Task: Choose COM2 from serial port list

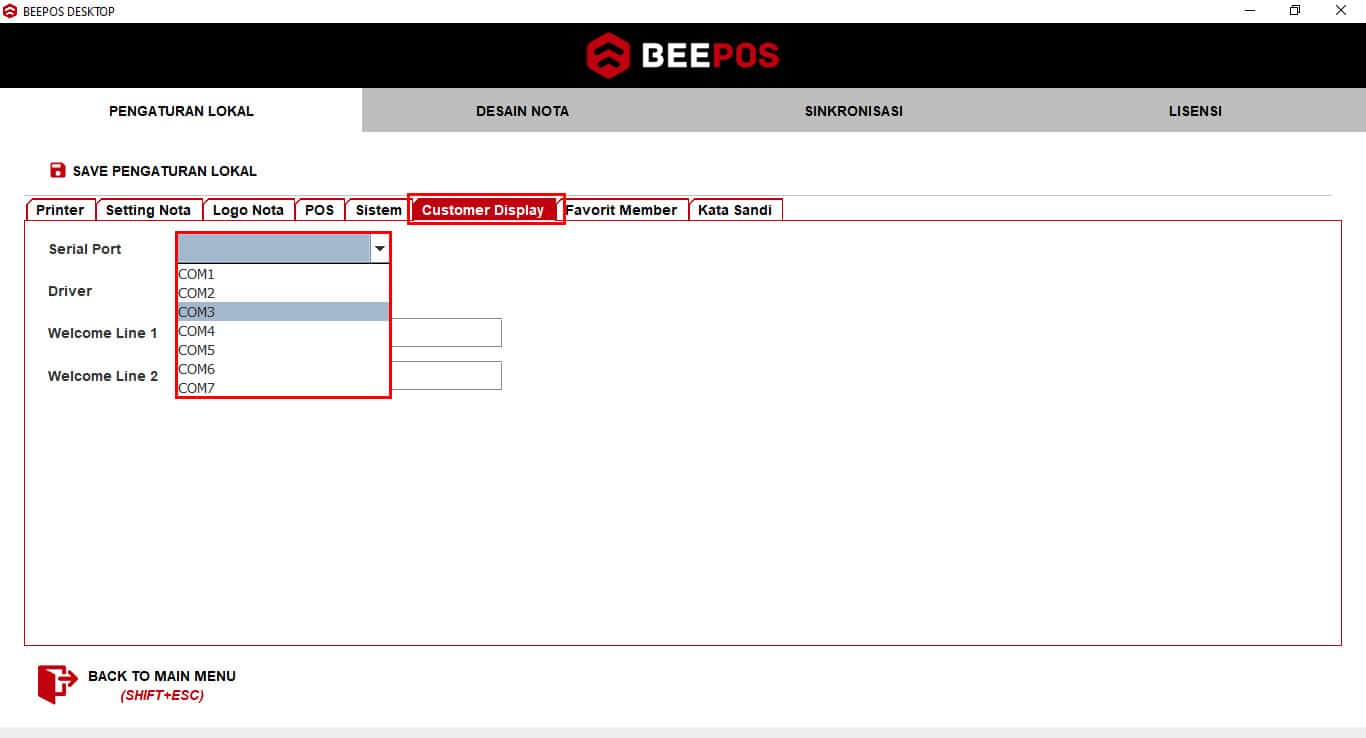Action: (x=283, y=293)
